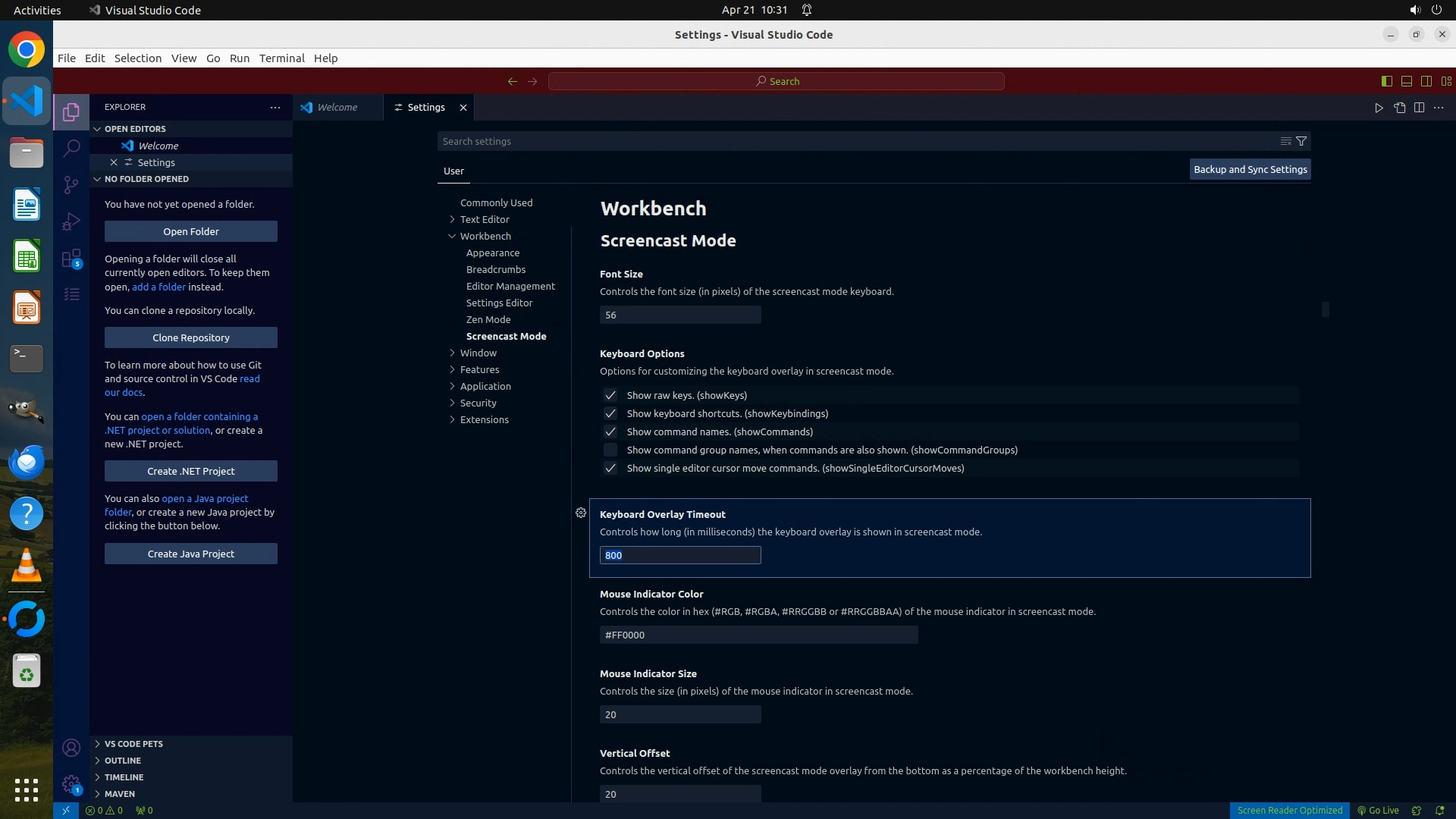Click gear icon beside Keyboard Overlay Timeout
The width and height of the screenshot is (1456, 819).
pos(581,513)
